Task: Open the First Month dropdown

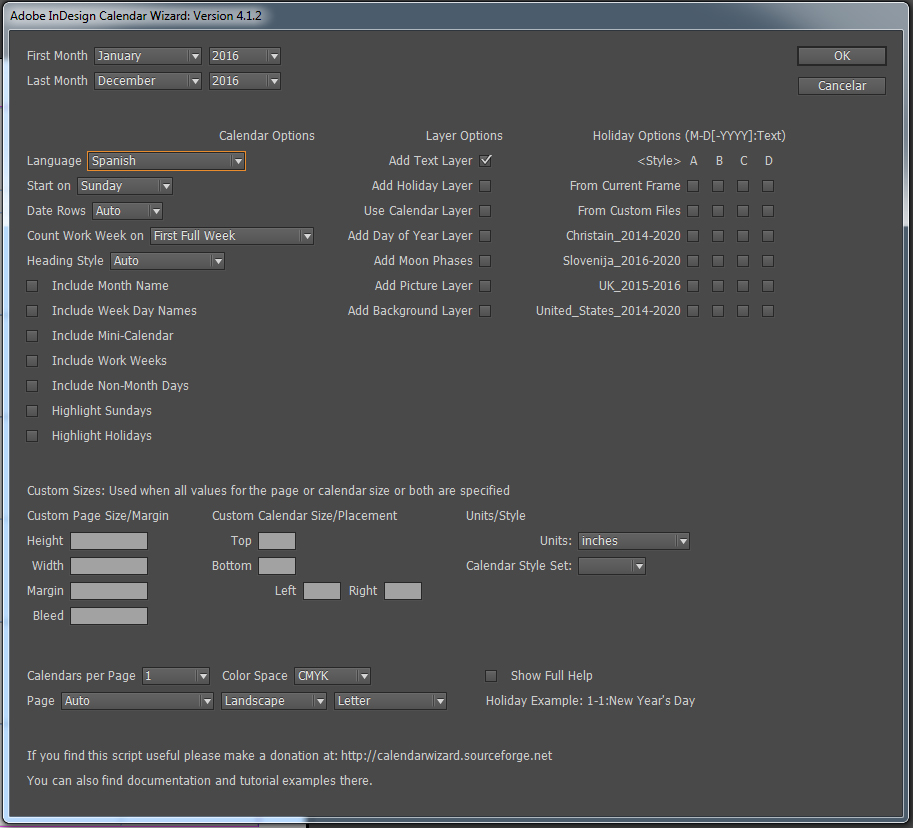Action: pyautogui.click(x=148, y=56)
